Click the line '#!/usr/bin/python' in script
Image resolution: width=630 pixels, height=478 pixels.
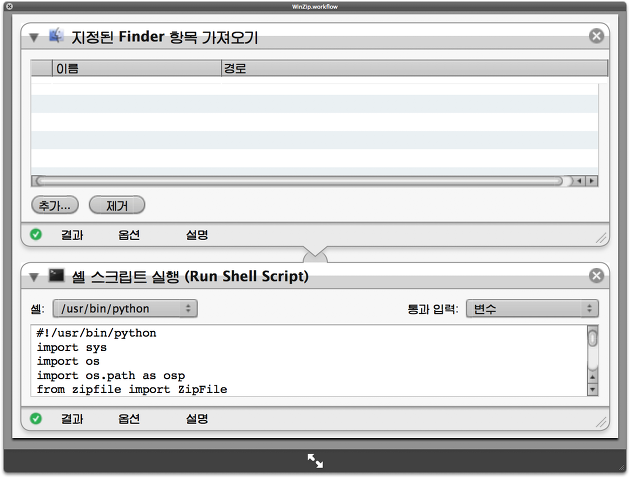click(96, 333)
